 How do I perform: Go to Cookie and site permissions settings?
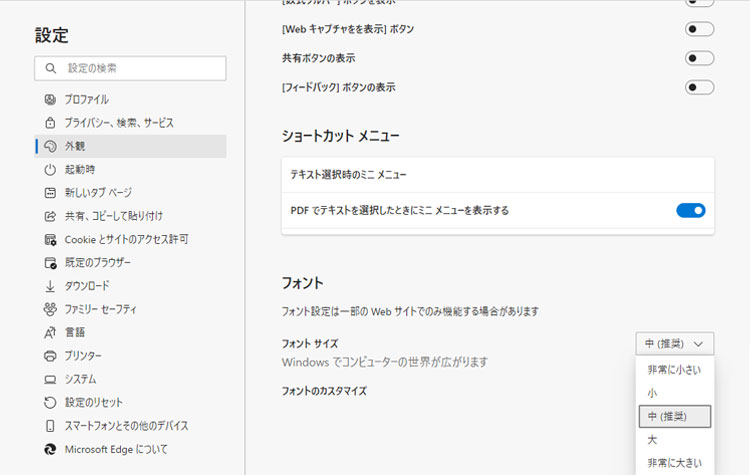tap(126, 239)
